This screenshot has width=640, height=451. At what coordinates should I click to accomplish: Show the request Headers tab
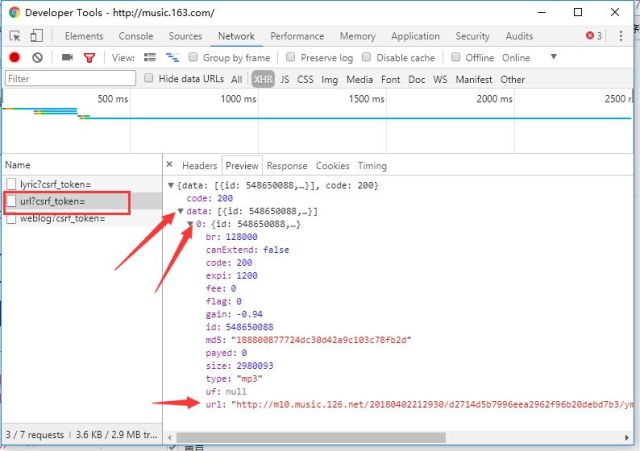pos(200,166)
